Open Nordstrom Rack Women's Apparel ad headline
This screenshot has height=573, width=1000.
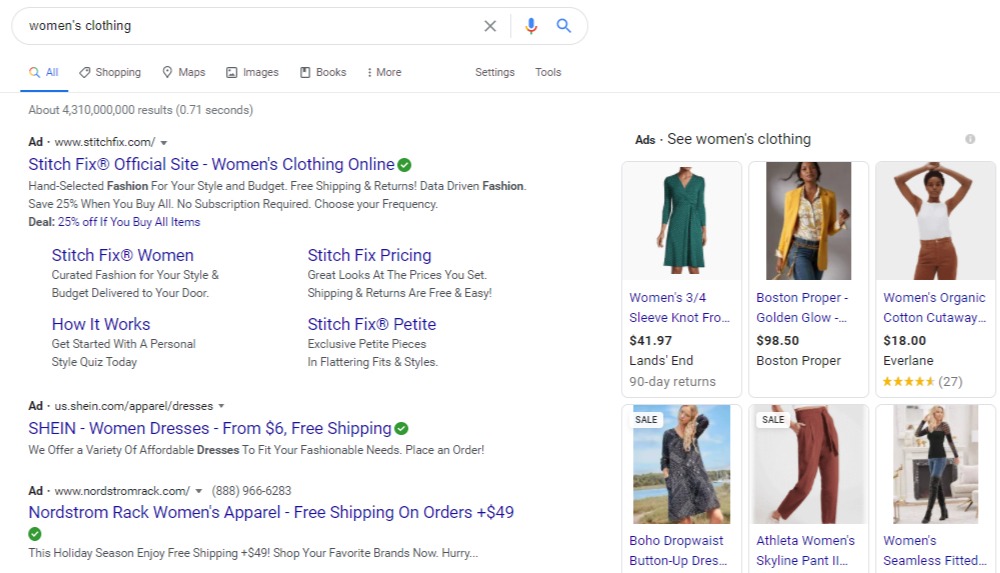tap(271, 512)
